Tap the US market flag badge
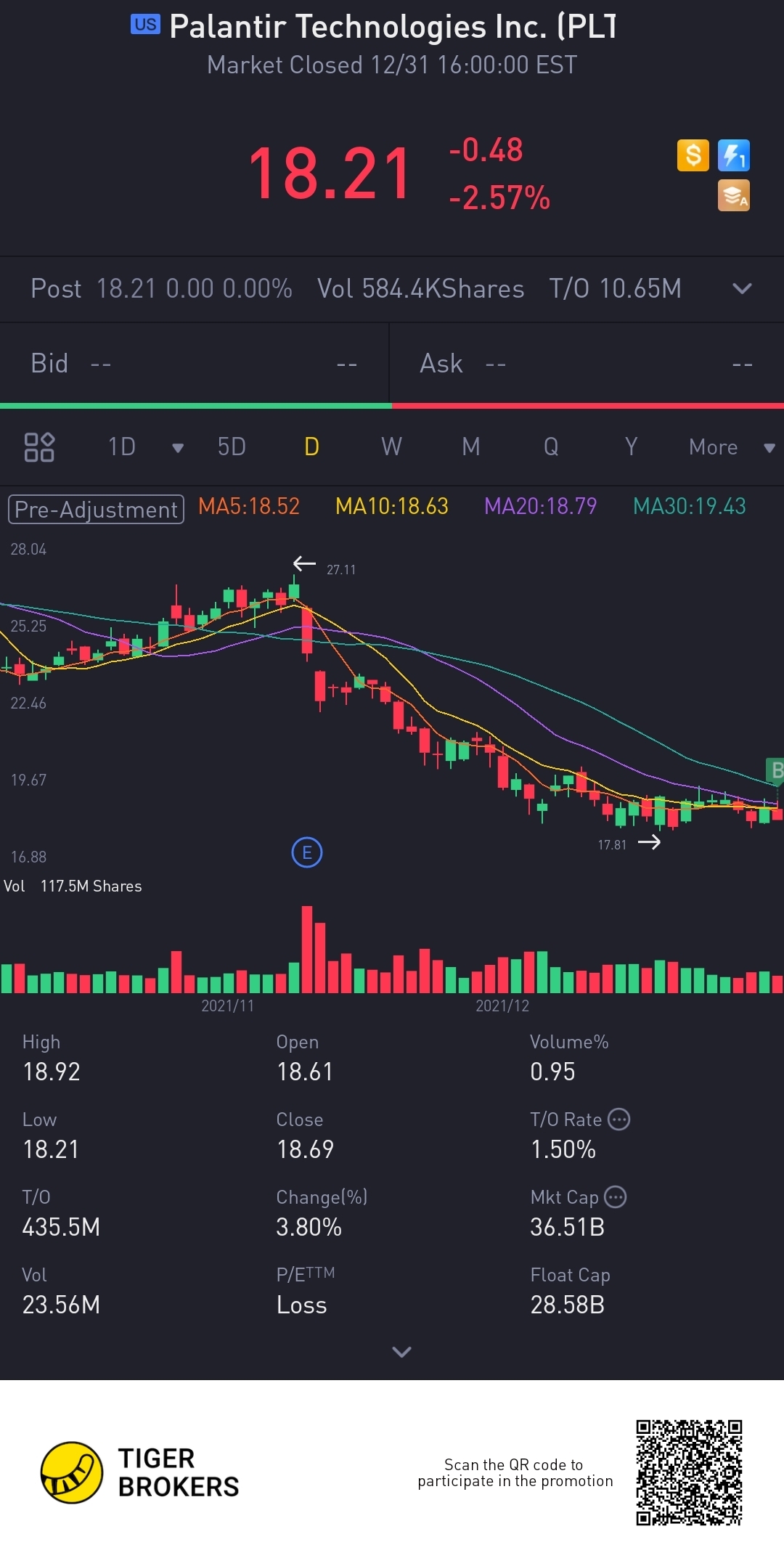Image resolution: width=784 pixels, height=1566 pixels. [x=145, y=25]
